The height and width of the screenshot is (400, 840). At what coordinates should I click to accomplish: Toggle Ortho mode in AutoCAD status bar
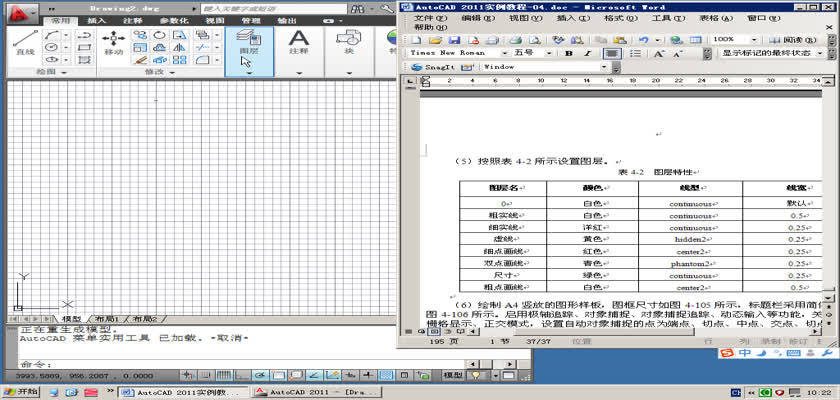point(243,375)
